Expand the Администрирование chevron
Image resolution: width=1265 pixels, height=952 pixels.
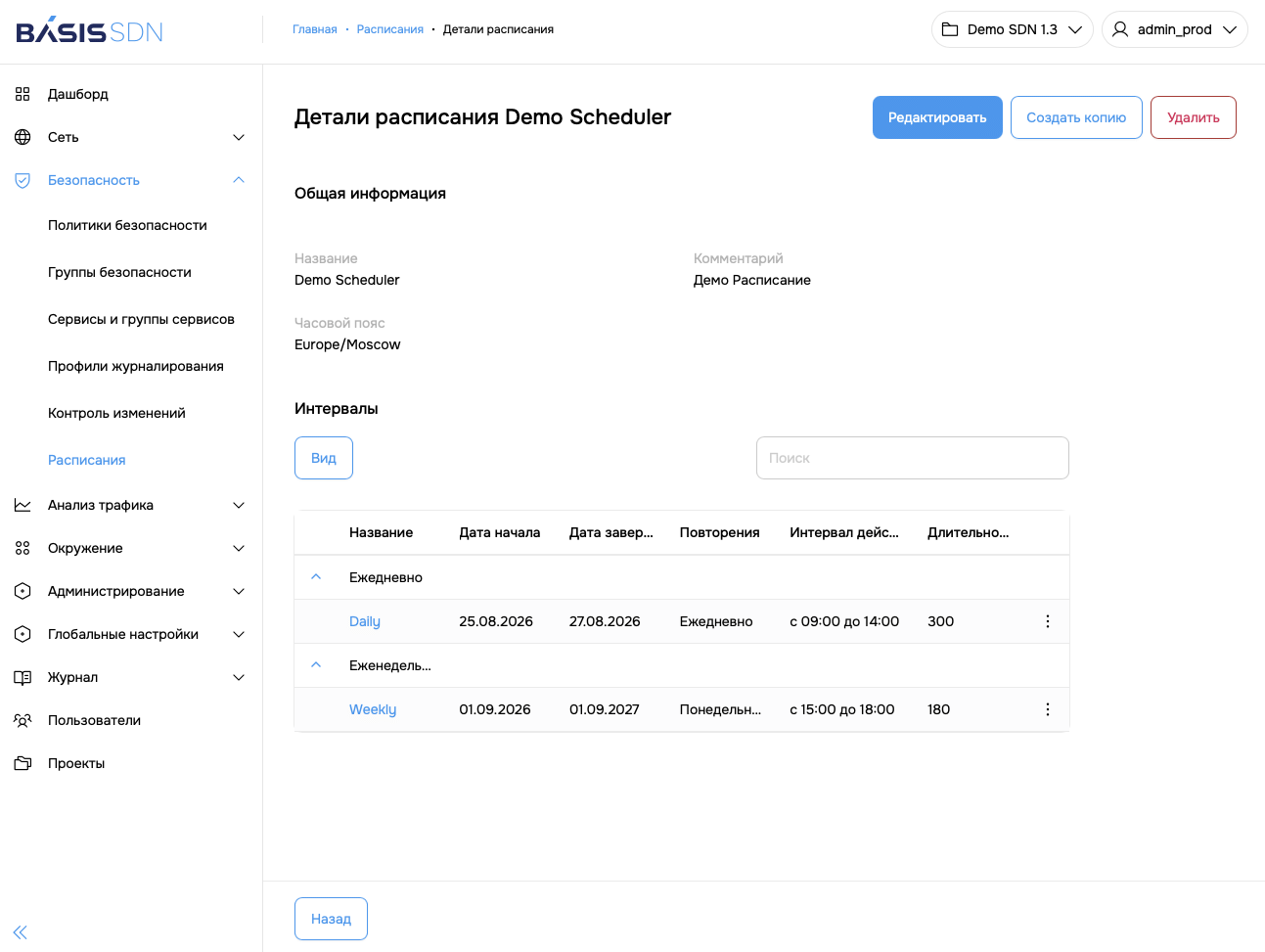pos(239,591)
